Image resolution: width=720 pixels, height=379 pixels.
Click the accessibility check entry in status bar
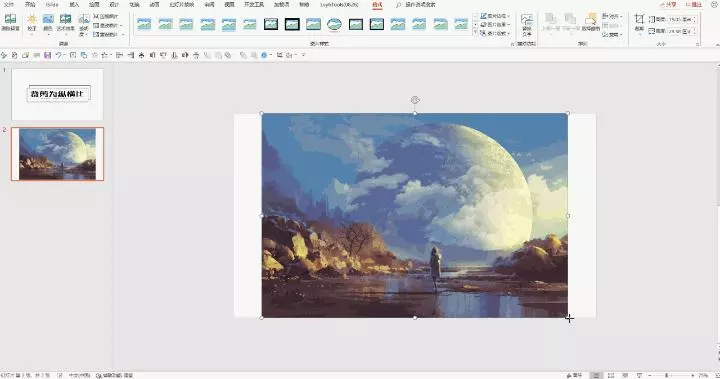click(114, 375)
